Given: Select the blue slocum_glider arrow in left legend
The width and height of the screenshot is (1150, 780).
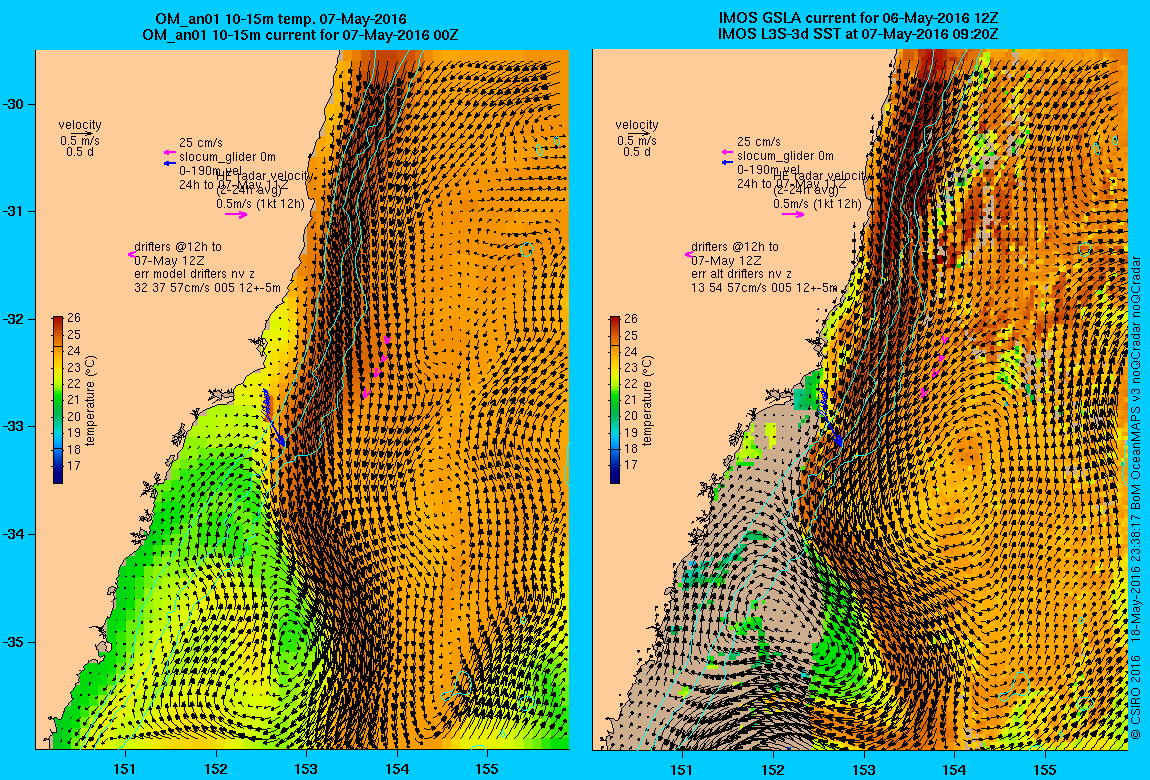Looking at the screenshot, I should click(x=170, y=163).
